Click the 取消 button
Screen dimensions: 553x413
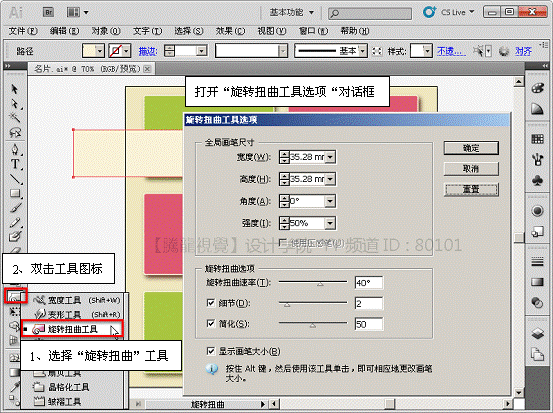click(x=471, y=169)
